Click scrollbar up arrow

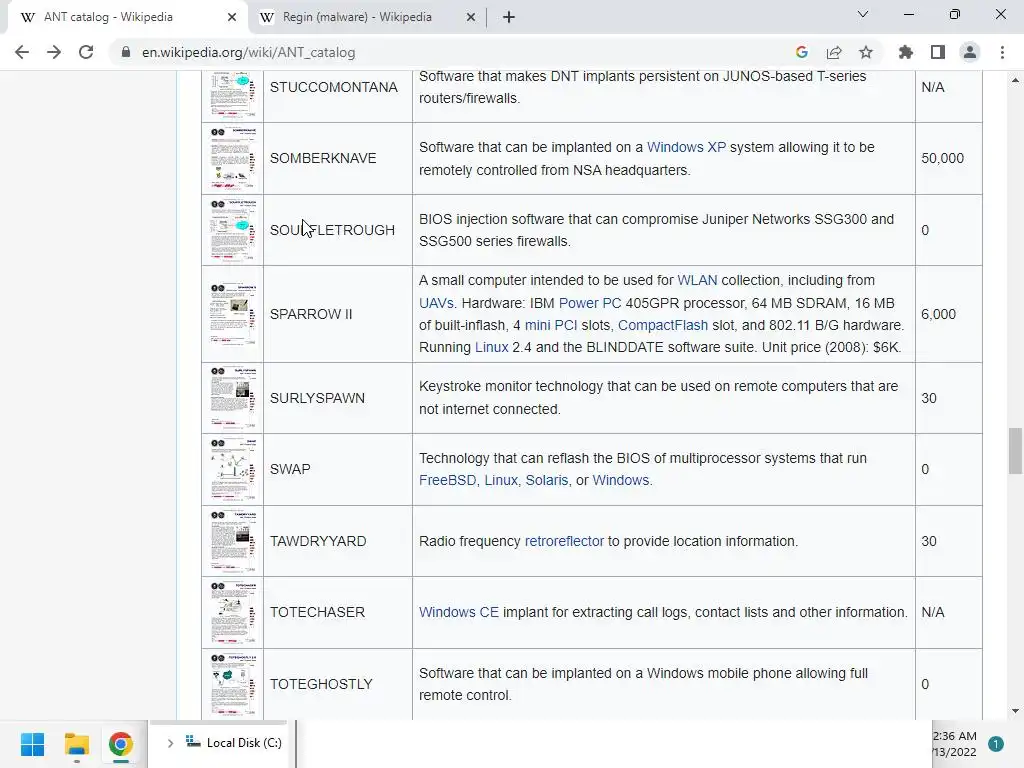pyautogui.click(x=1015, y=80)
